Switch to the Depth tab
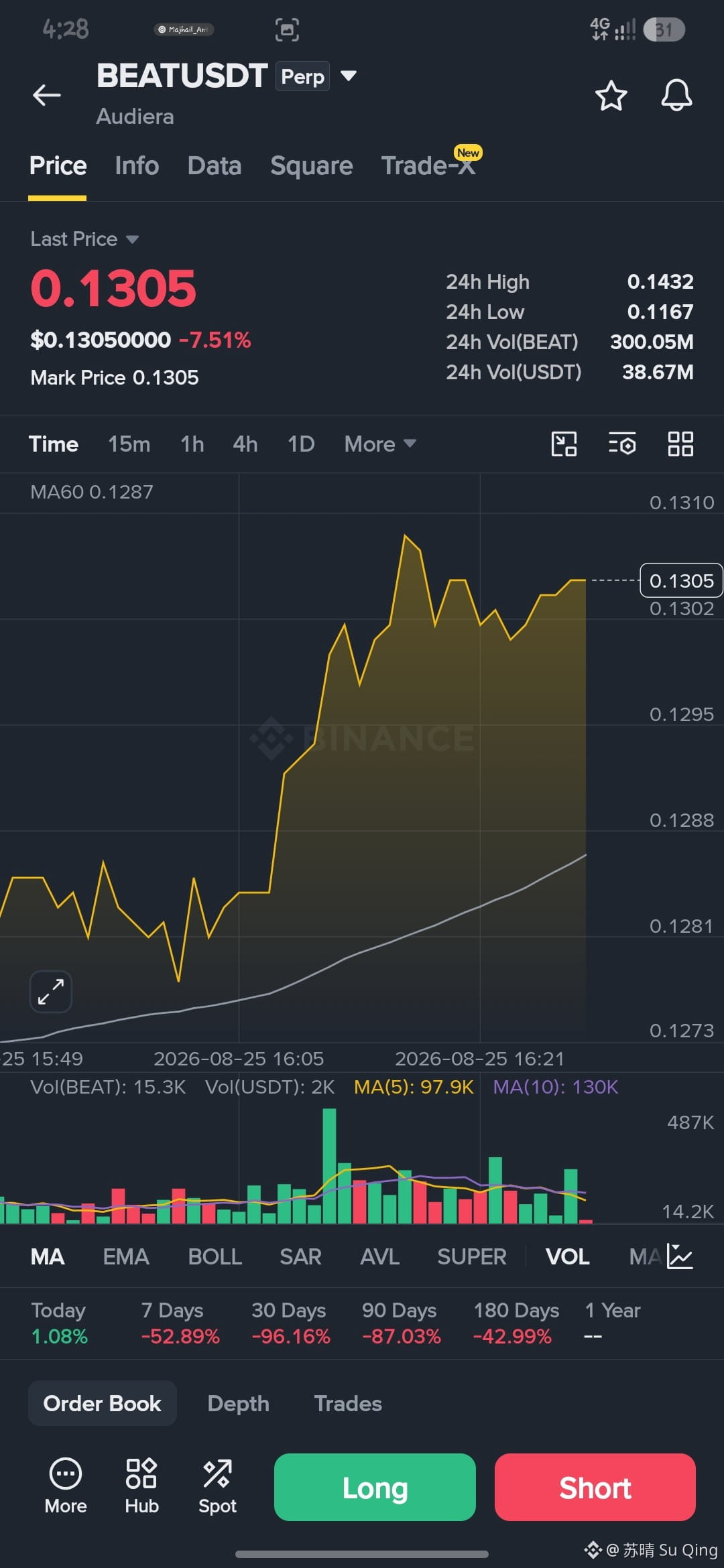 point(239,1403)
